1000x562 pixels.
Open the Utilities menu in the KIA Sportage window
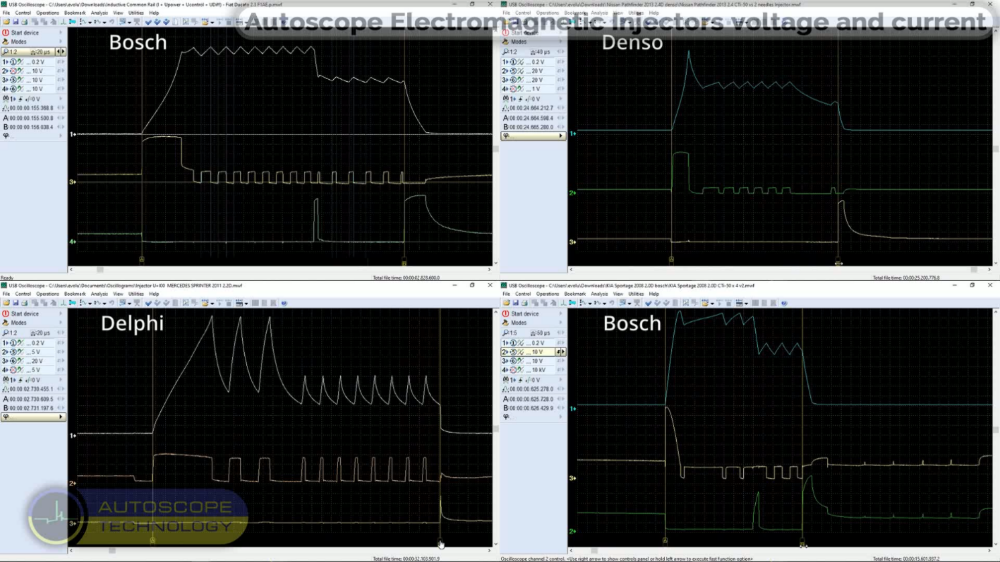pyautogui.click(x=634, y=294)
